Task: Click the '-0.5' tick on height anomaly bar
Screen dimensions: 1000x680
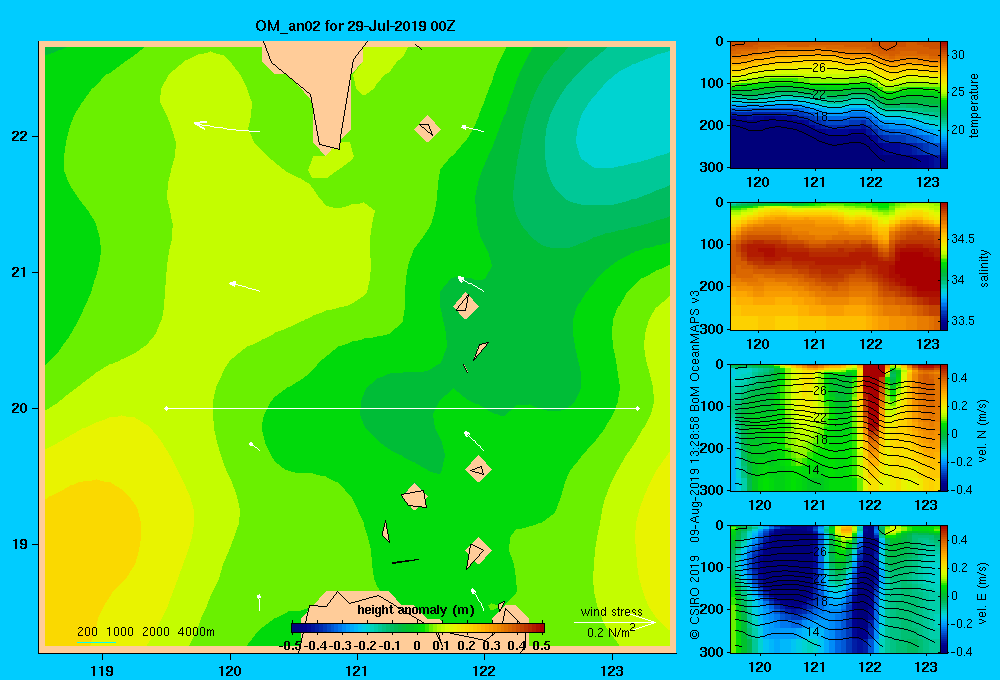Action: [x=290, y=646]
